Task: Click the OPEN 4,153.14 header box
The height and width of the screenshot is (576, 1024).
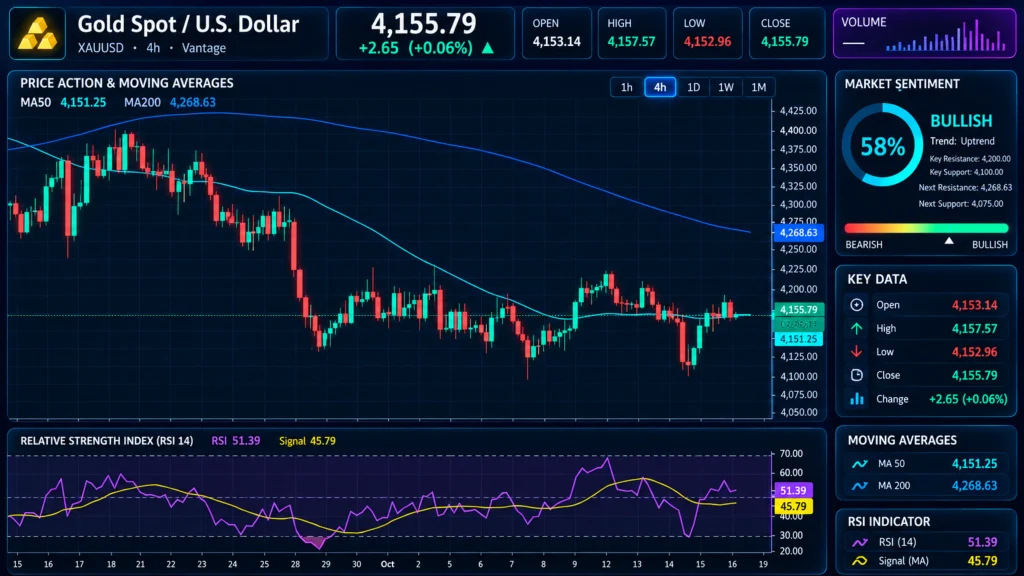Action: pos(556,33)
